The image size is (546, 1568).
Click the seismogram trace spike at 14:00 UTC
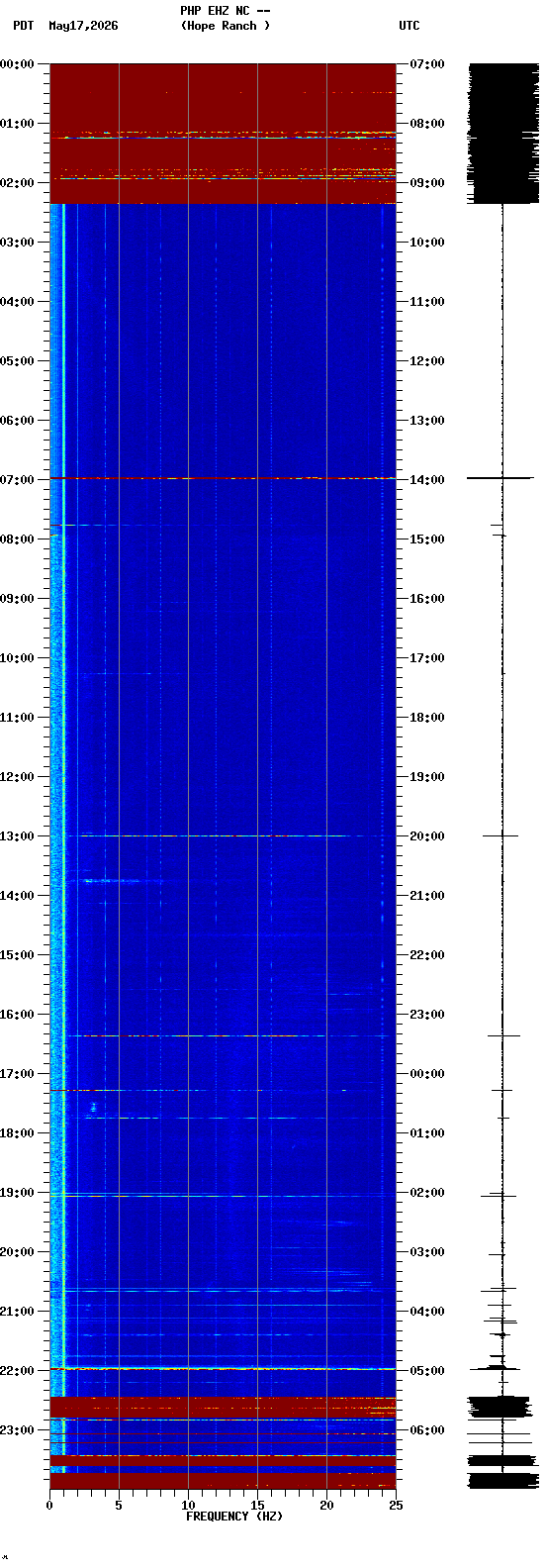click(500, 478)
